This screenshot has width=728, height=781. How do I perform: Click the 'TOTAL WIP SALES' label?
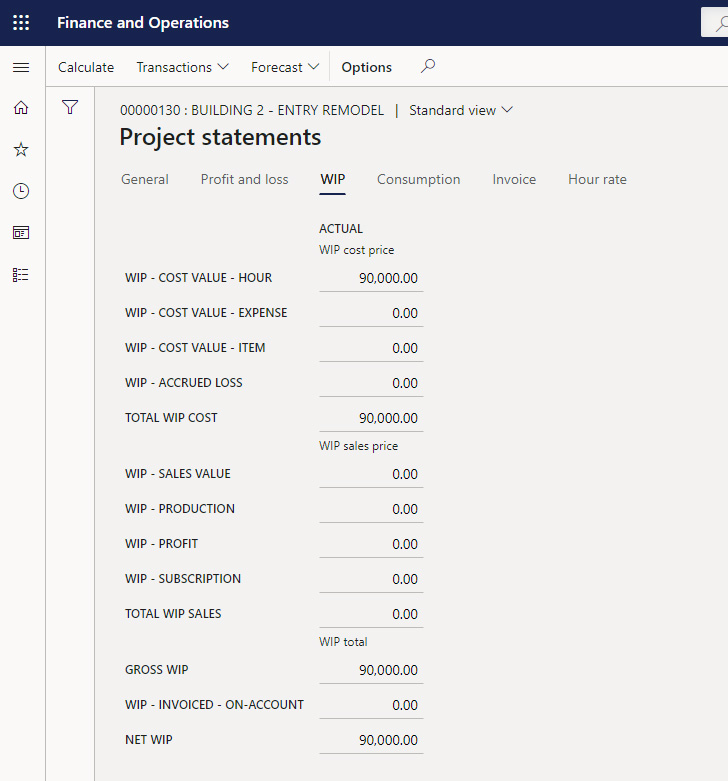tap(173, 614)
